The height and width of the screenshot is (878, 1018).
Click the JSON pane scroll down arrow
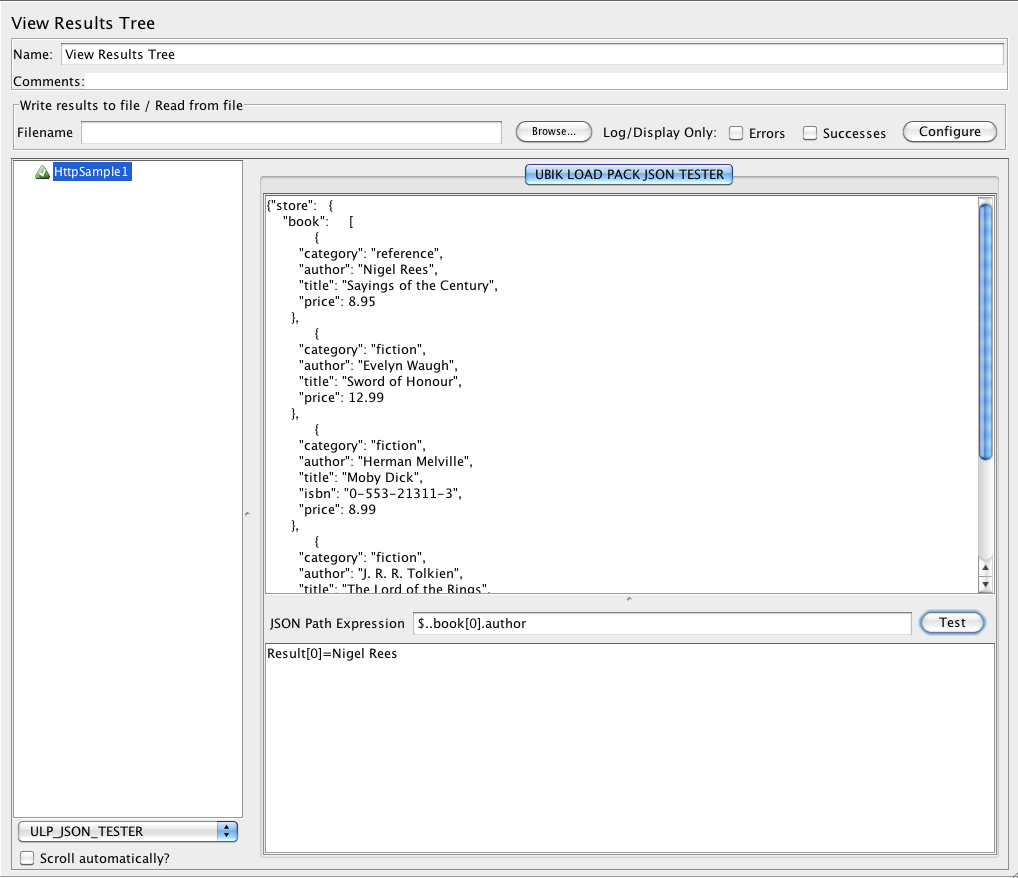[x=985, y=584]
